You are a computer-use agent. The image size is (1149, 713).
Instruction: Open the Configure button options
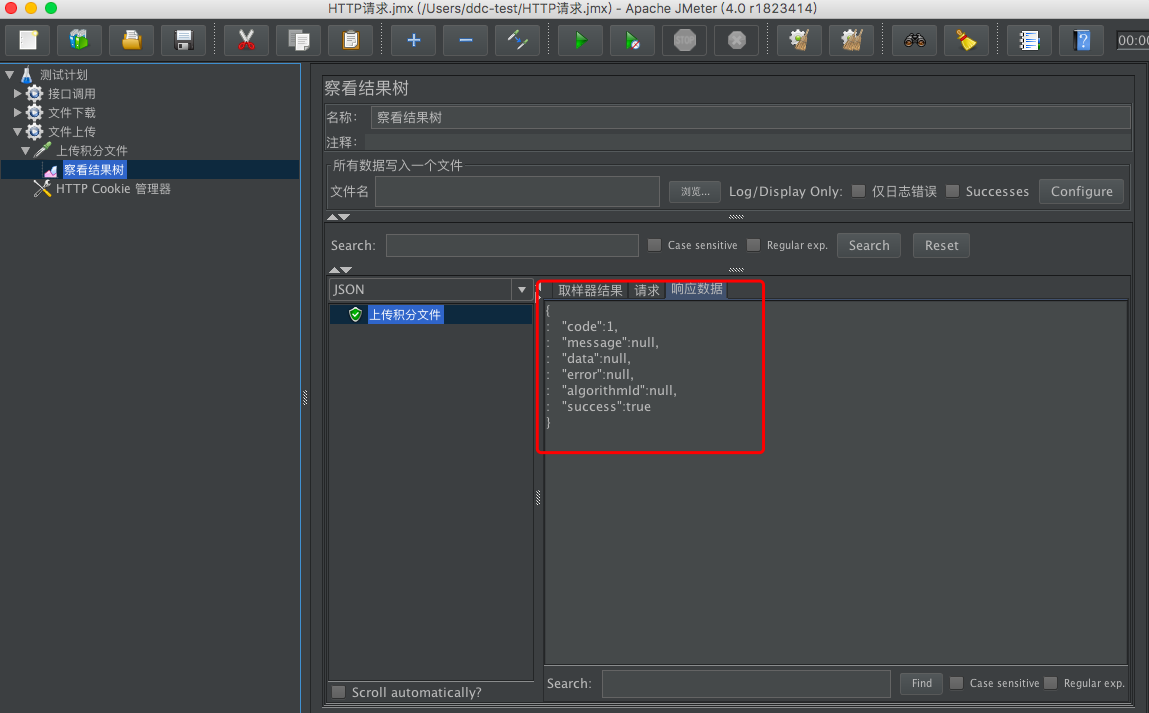(1082, 191)
